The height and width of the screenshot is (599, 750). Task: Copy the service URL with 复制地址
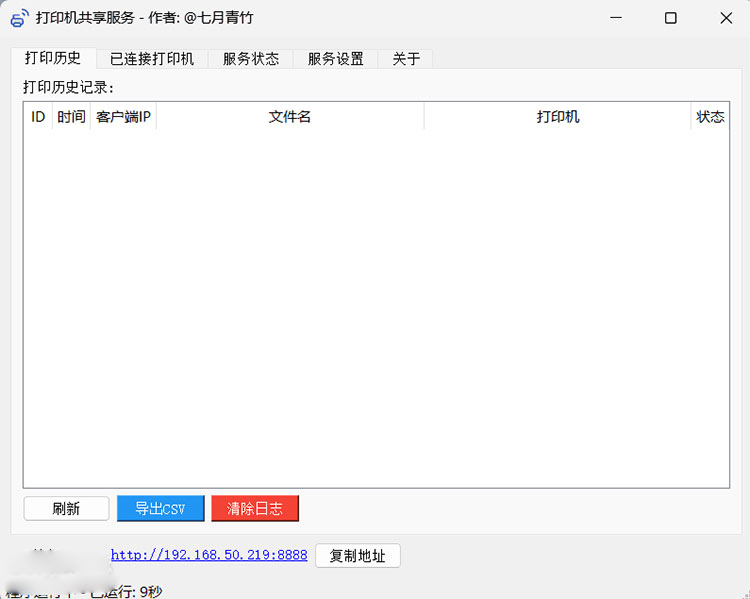[x=357, y=556]
